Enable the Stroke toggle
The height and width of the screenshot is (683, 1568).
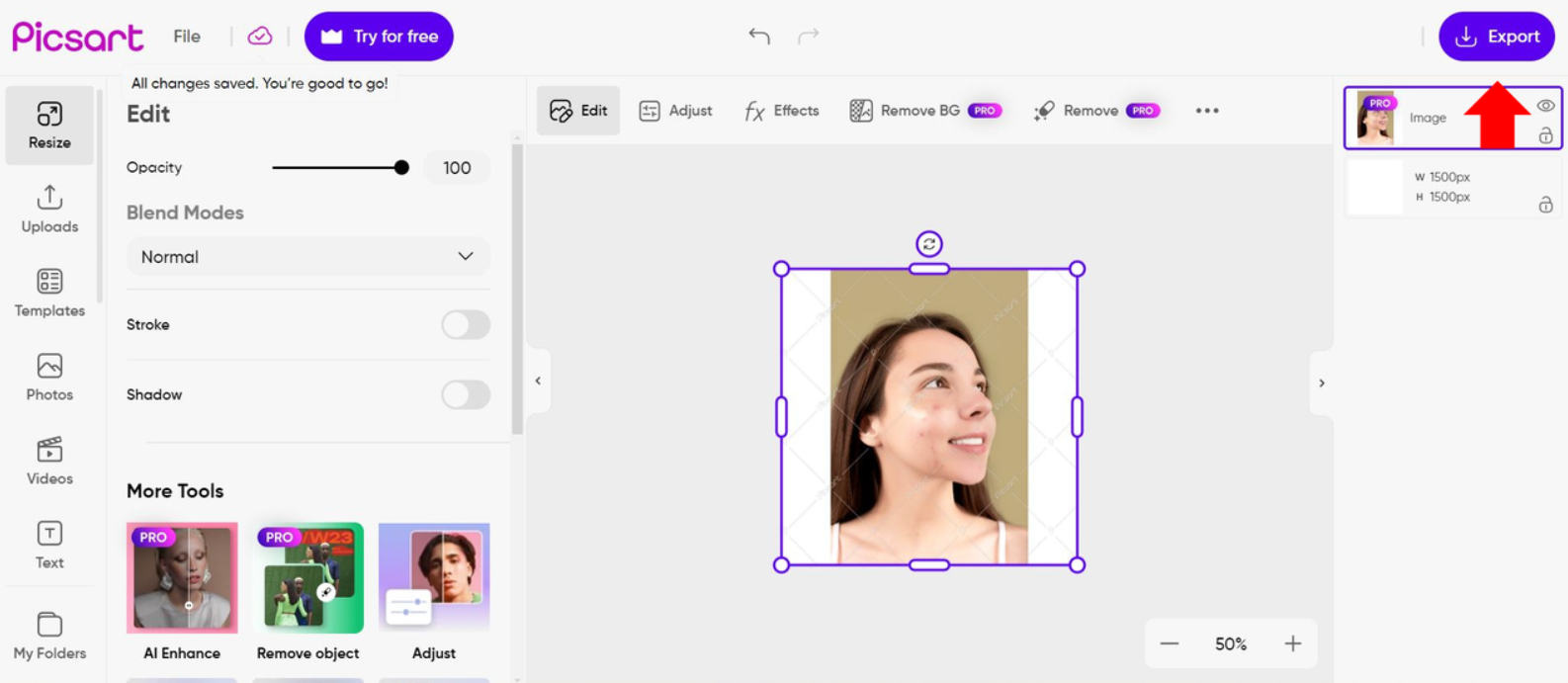(x=466, y=324)
